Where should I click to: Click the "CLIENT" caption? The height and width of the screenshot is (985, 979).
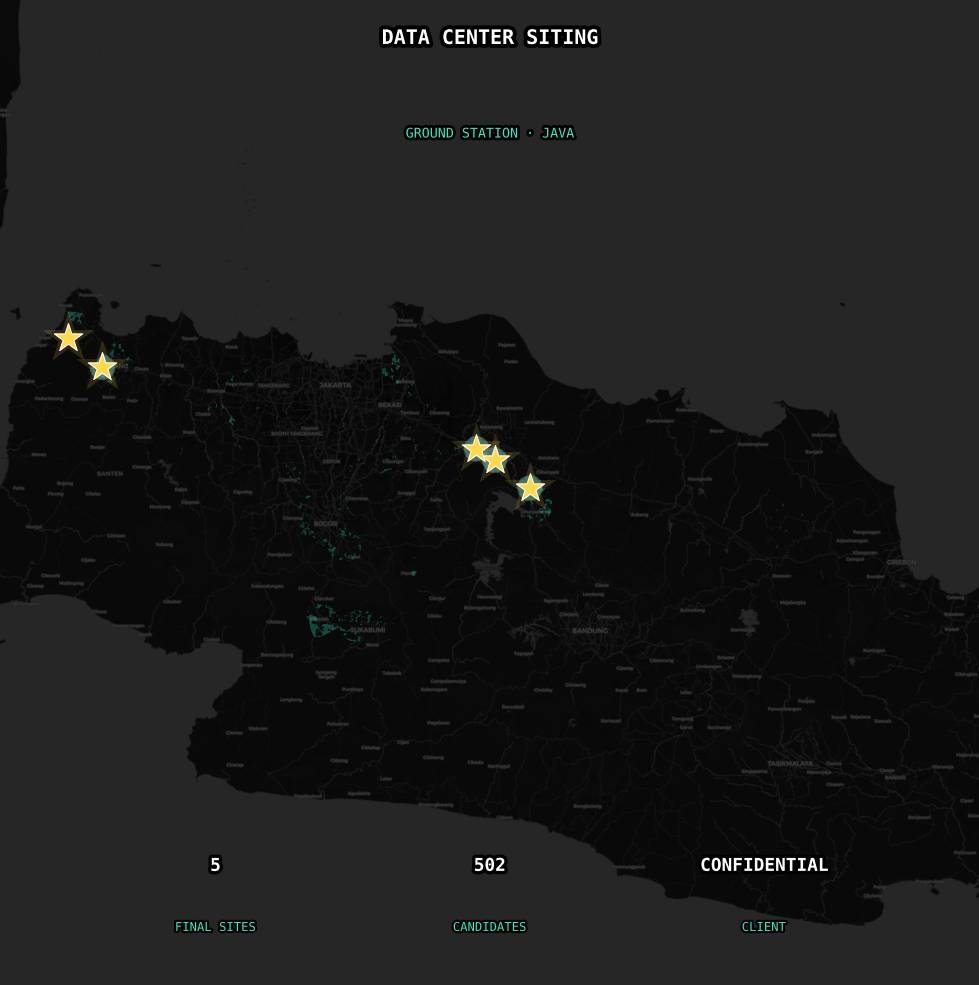coord(763,927)
